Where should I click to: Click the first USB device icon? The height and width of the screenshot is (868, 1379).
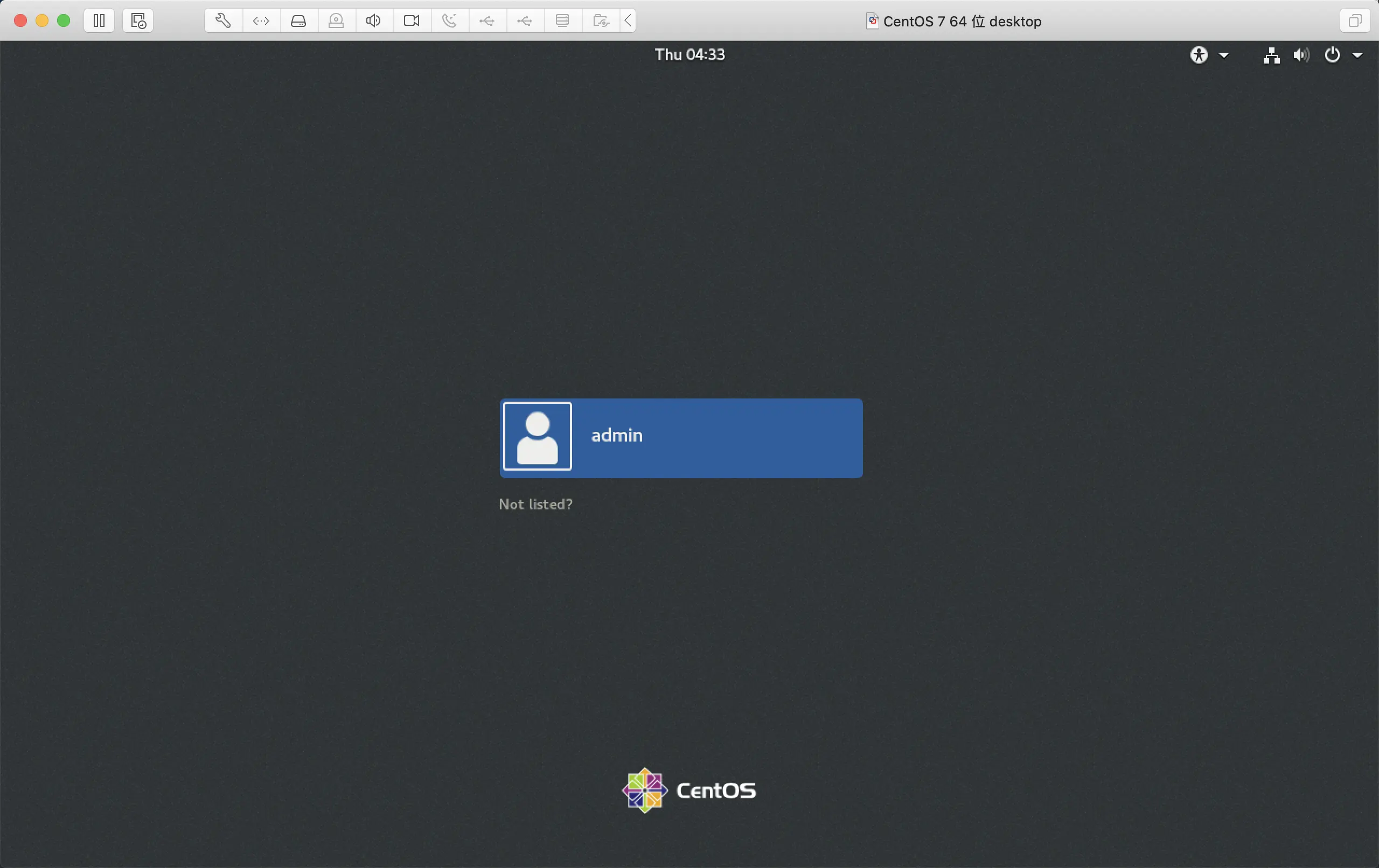487,21
